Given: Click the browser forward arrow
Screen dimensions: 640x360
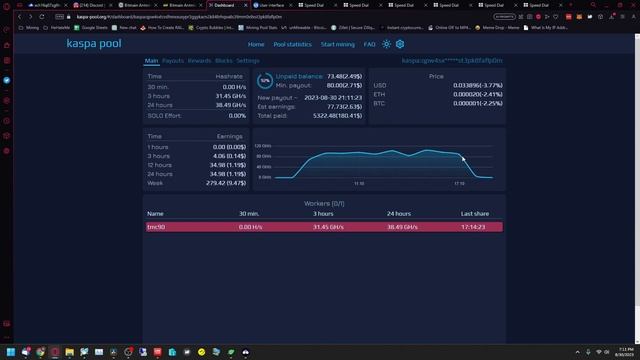Looking at the screenshot, I should (30, 17).
